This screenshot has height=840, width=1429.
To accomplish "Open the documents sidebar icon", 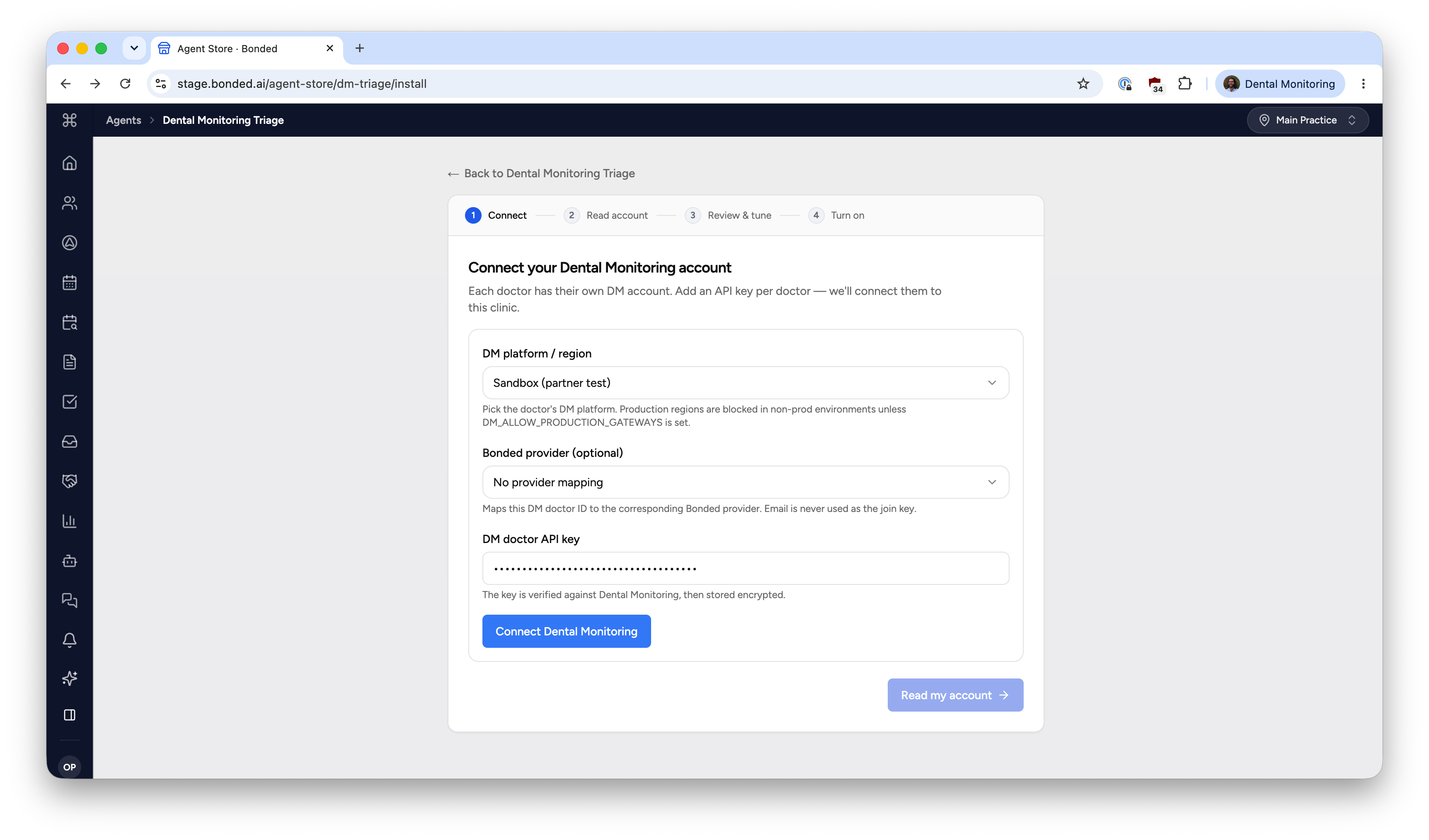I will (x=69, y=362).
